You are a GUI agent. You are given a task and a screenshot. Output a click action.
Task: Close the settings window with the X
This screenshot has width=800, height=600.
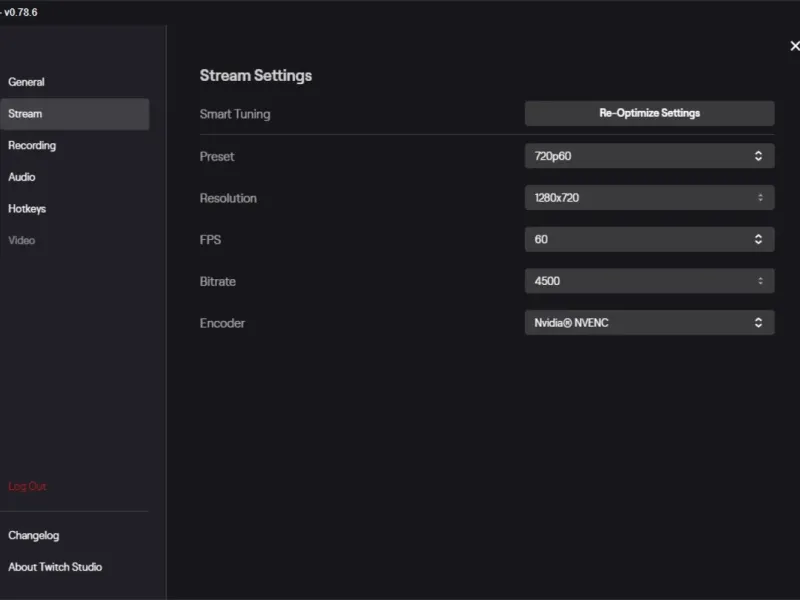[795, 46]
